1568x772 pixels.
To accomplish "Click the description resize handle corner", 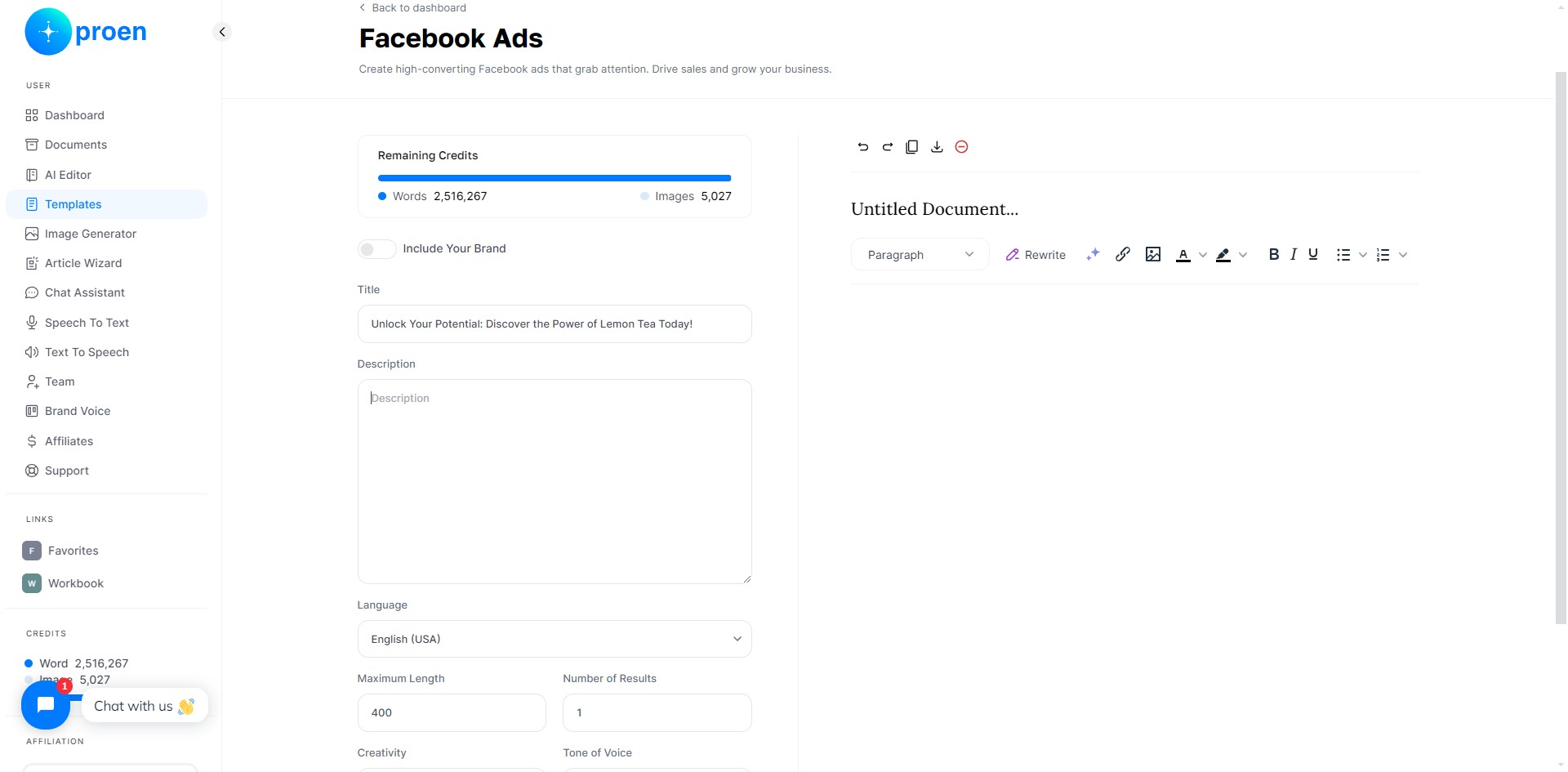I will (x=746, y=578).
